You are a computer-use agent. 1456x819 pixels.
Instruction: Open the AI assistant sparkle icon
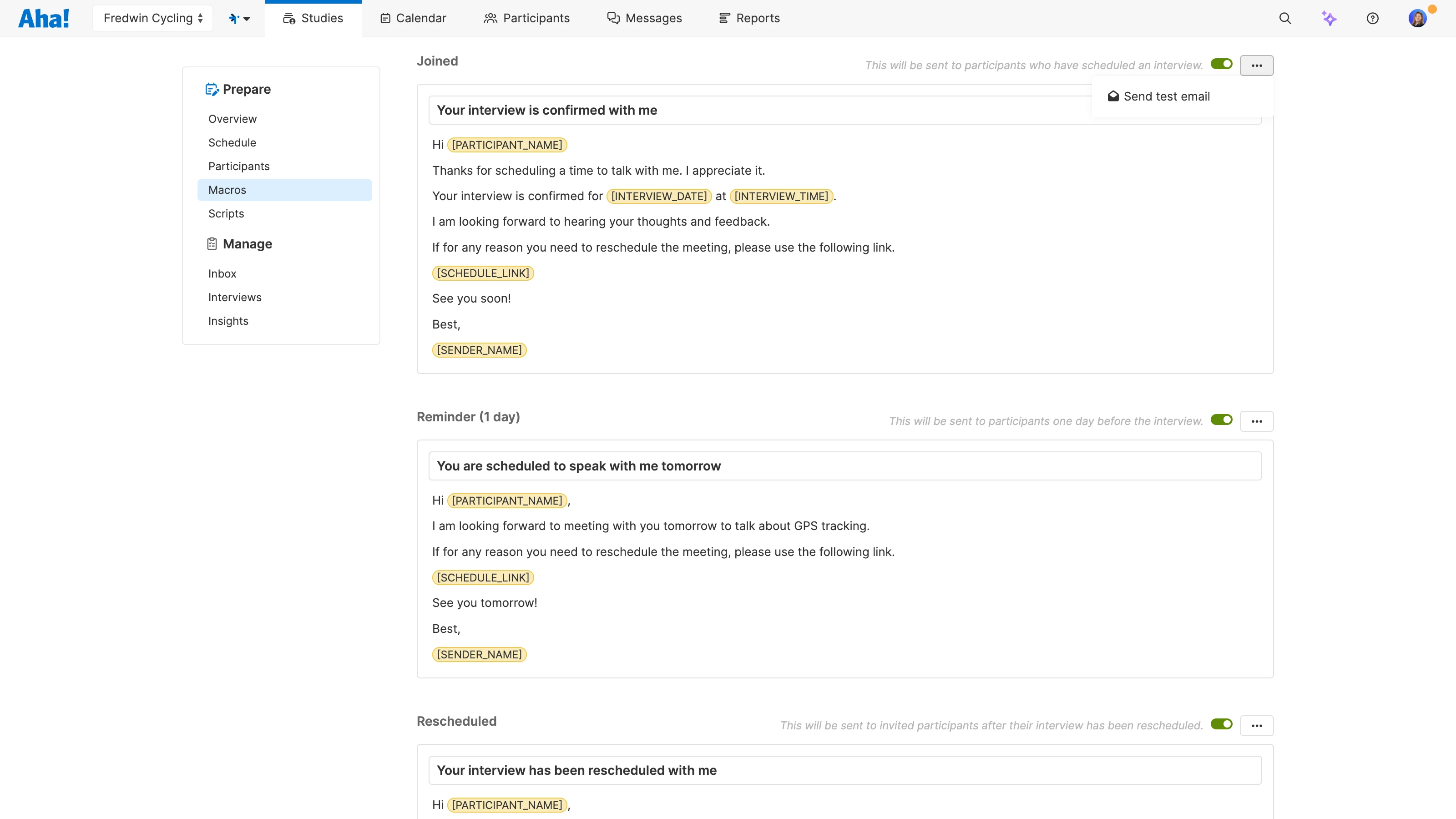(x=1330, y=18)
